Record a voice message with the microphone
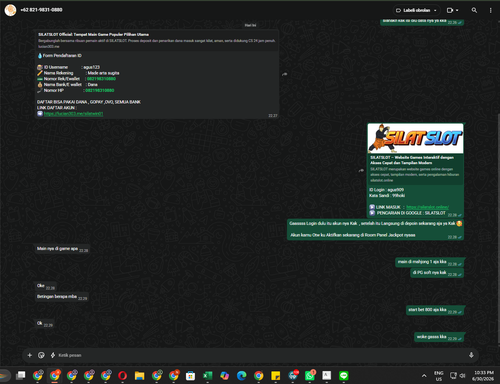 [x=471, y=355]
